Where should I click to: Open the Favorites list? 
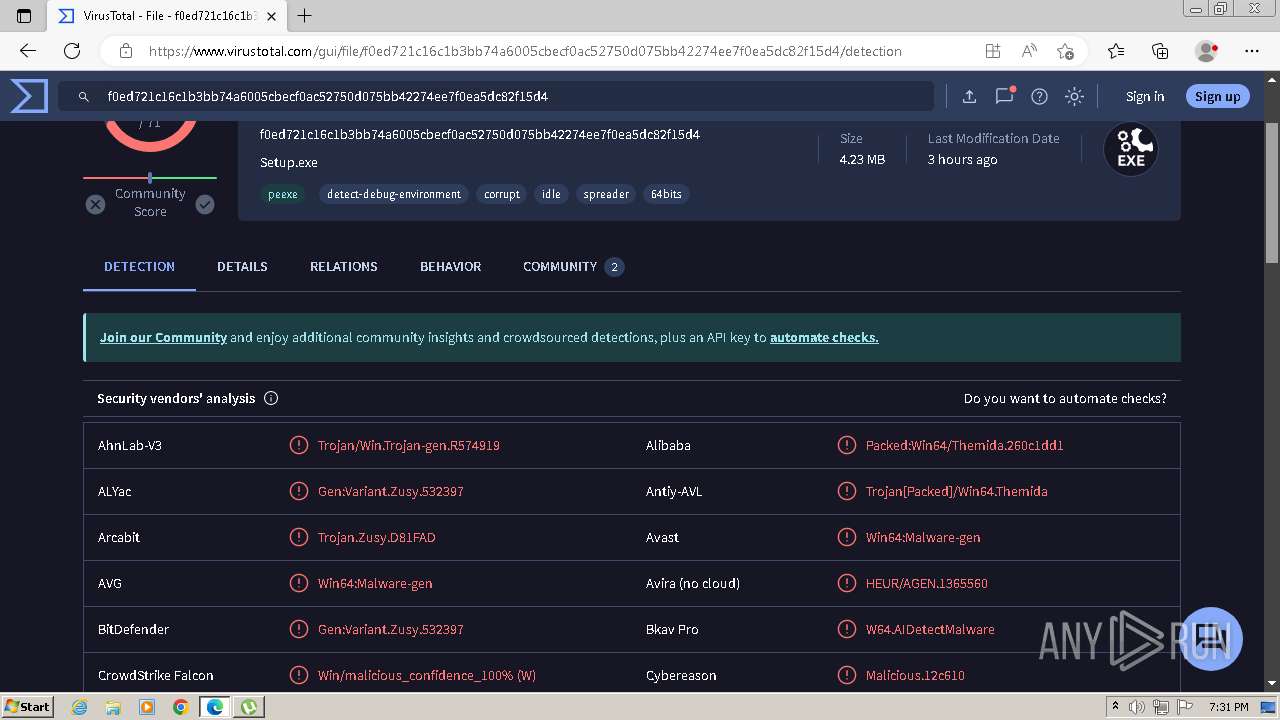click(1116, 51)
